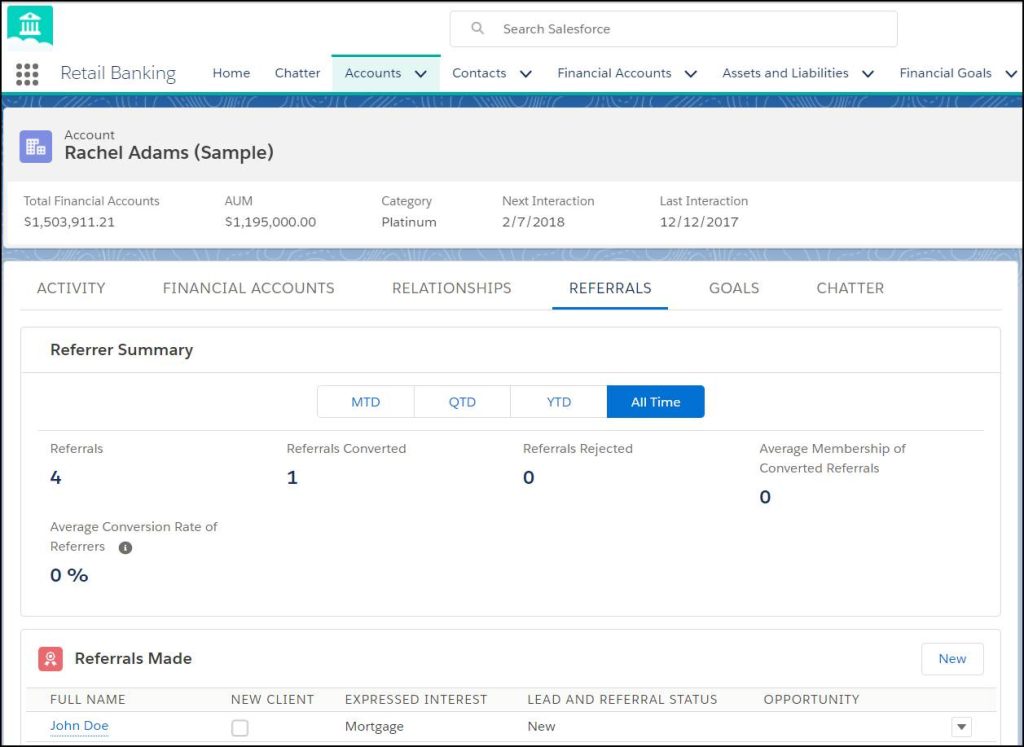Expand the Contacts menu chevron
This screenshot has height=747, width=1024.
pyautogui.click(x=526, y=74)
